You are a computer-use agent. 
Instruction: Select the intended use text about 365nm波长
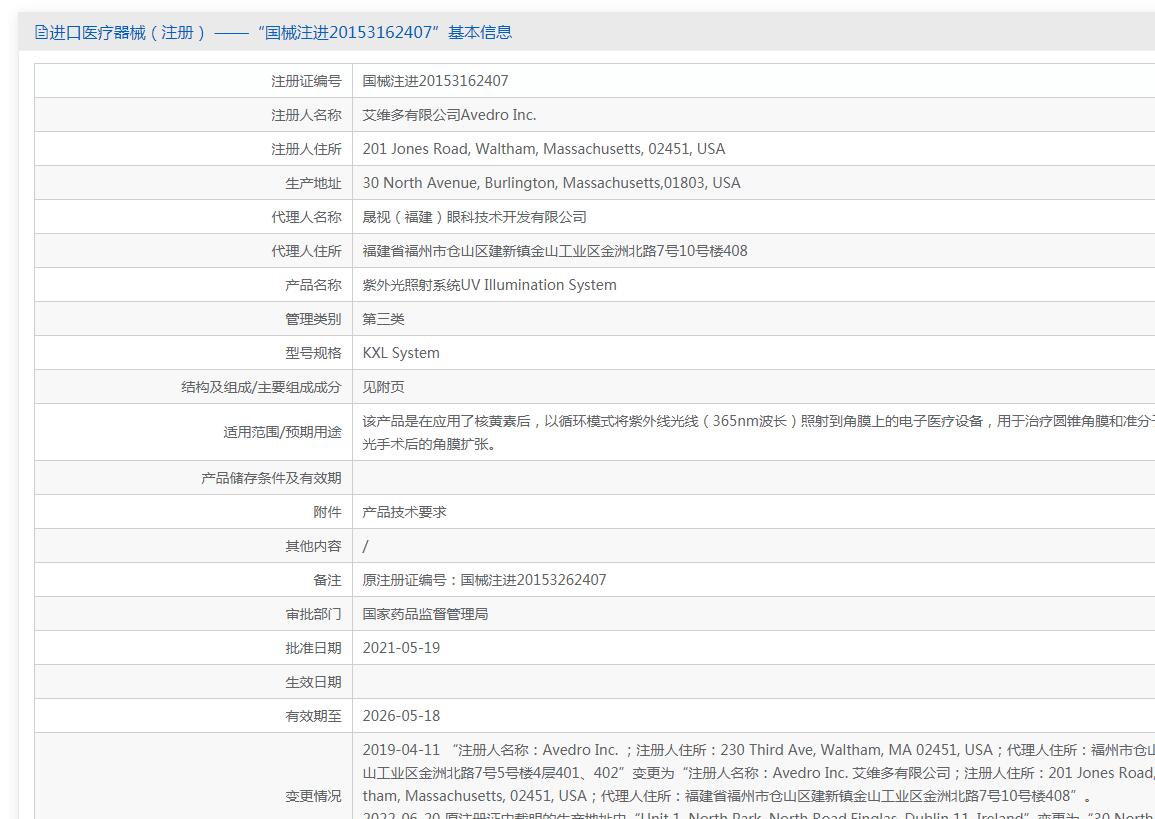point(758,432)
